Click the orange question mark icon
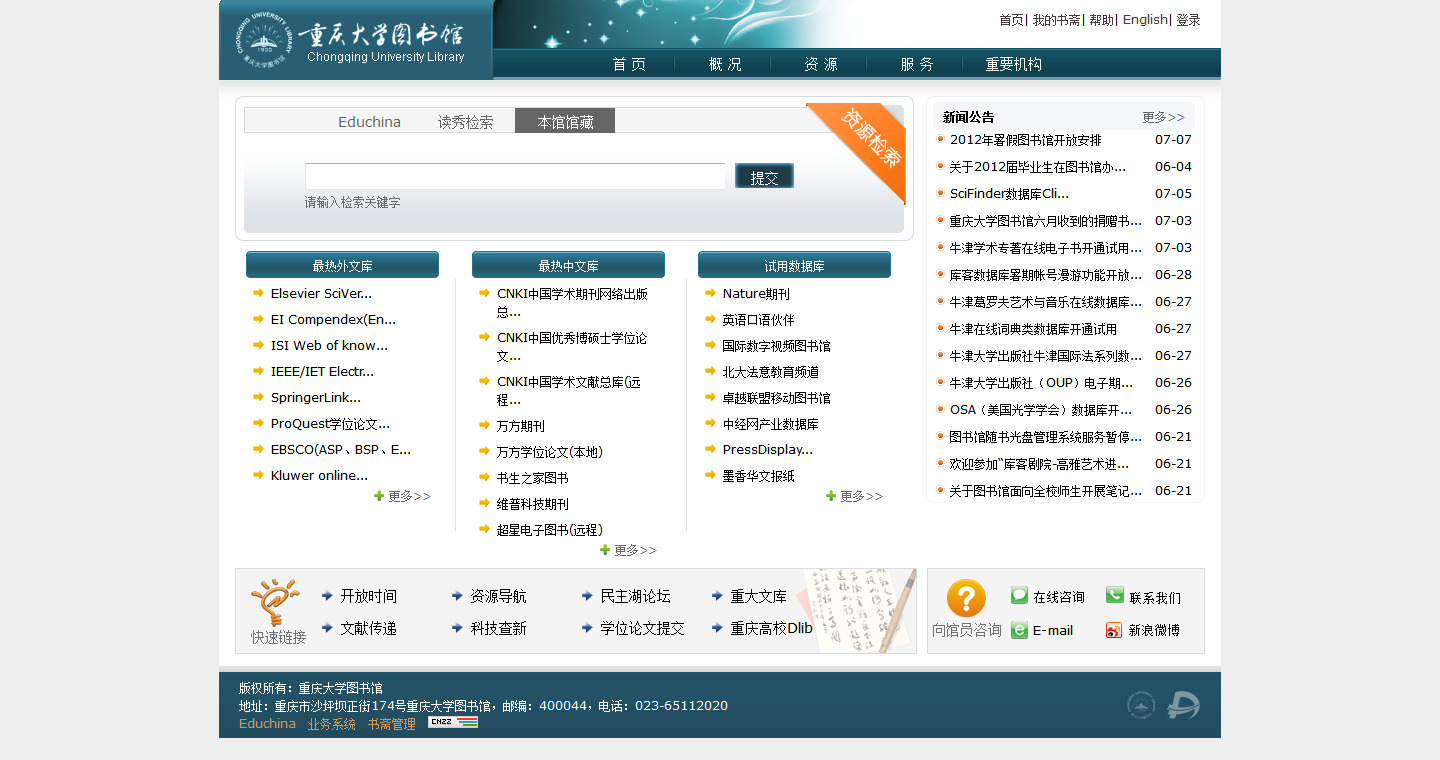Viewport: 1440px width, 760px height. [966, 598]
